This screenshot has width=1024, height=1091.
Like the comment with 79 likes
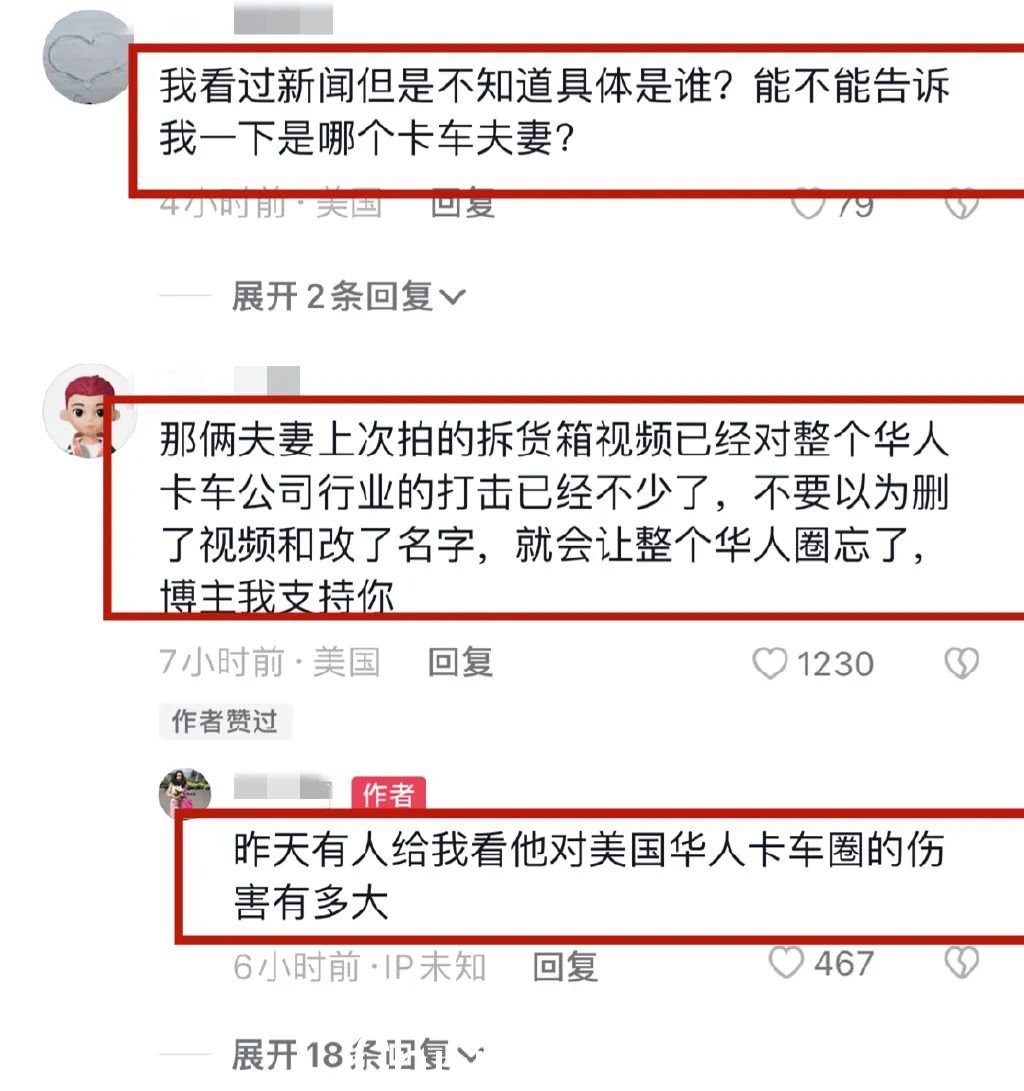coord(808,205)
